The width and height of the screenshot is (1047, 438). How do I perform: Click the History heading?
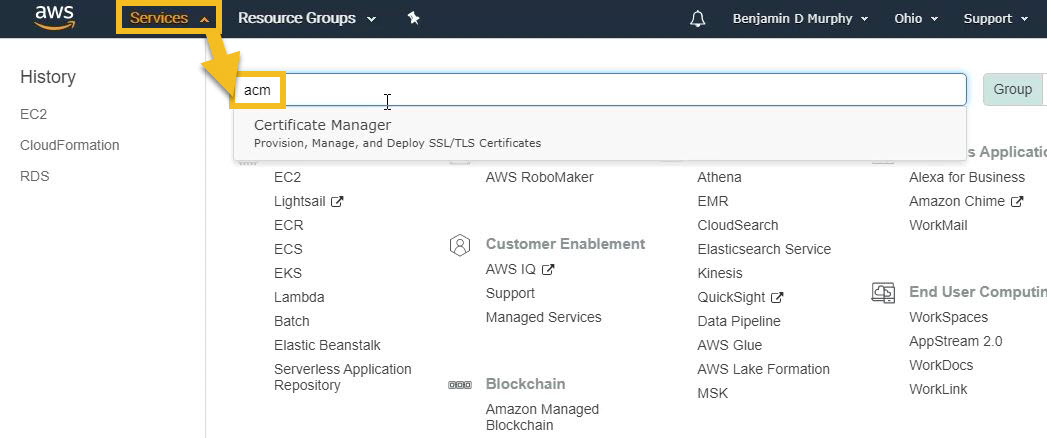(47, 77)
